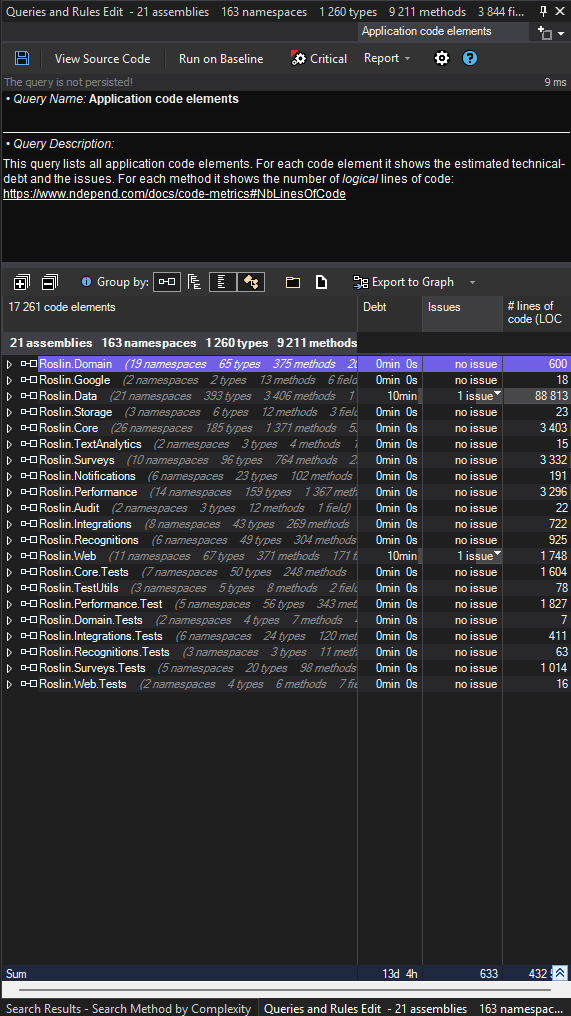Click Roslin.Data 10min debt cell

coord(390,396)
